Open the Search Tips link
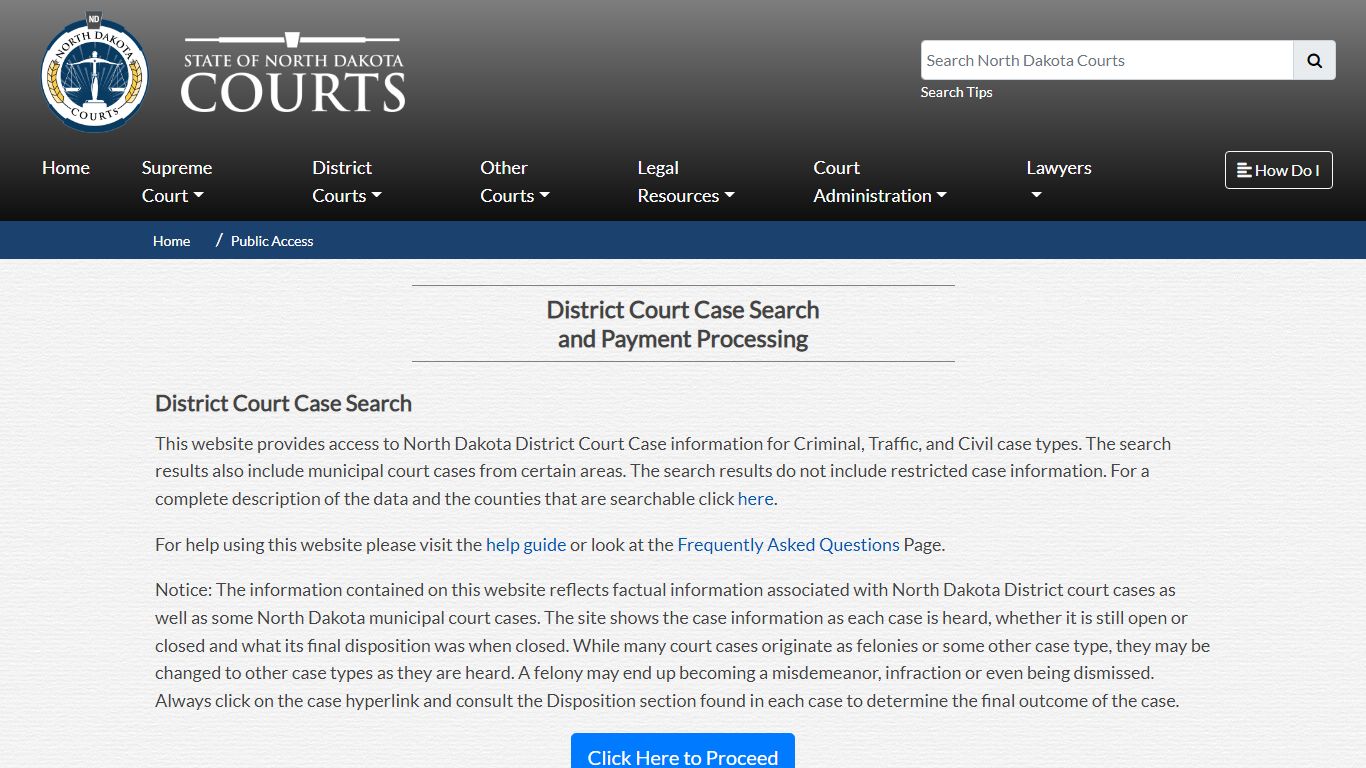The image size is (1366, 768). 956,92
